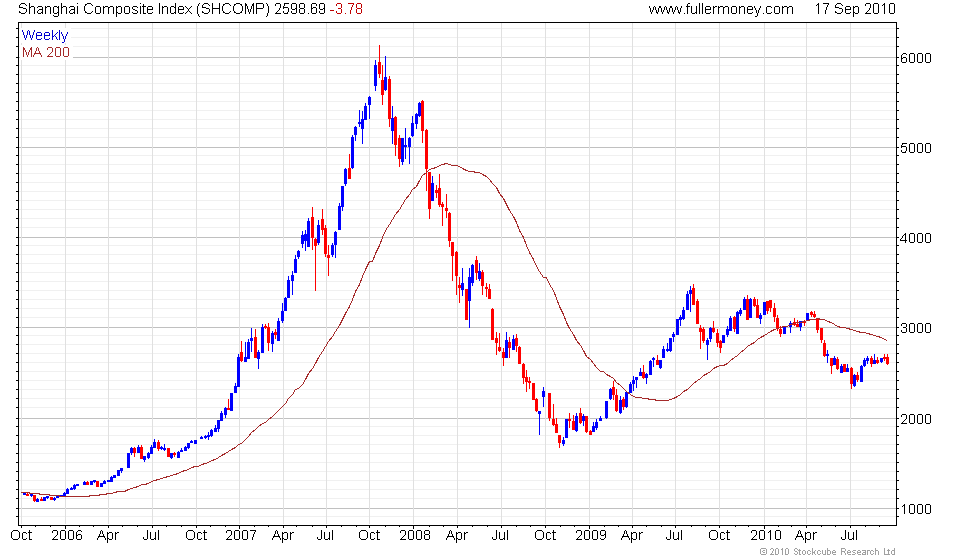The image size is (980, 560).
Task: Select the blue 'Weekly' legend label
Action: 44,36
